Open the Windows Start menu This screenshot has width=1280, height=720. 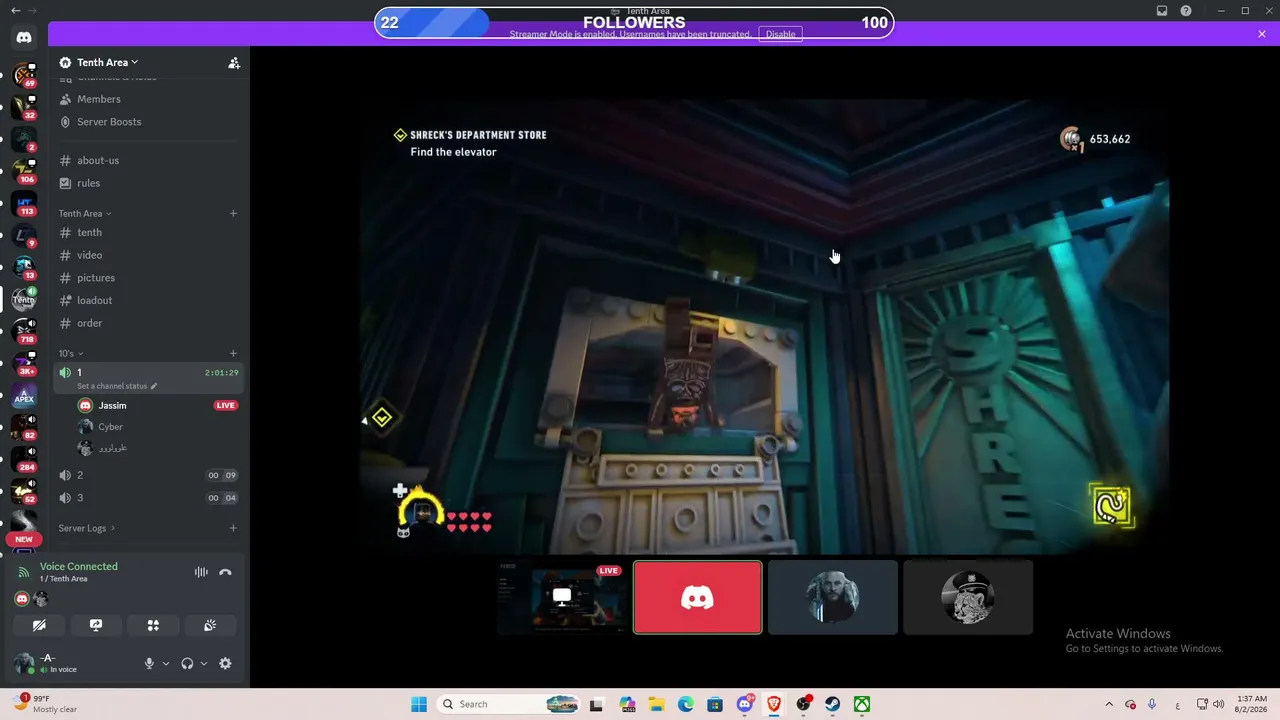click(x=419, y=704)
